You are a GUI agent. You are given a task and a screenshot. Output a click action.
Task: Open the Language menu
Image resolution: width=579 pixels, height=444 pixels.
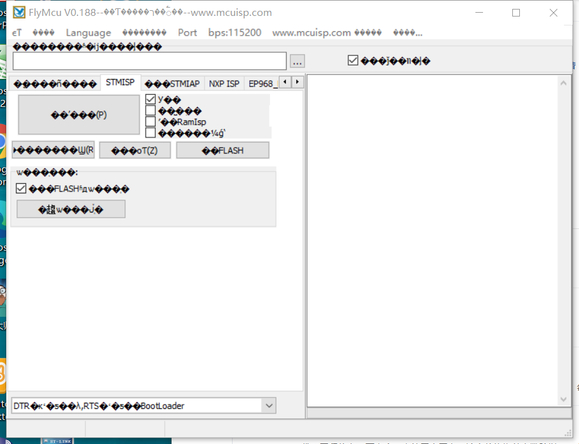[88, 33]
